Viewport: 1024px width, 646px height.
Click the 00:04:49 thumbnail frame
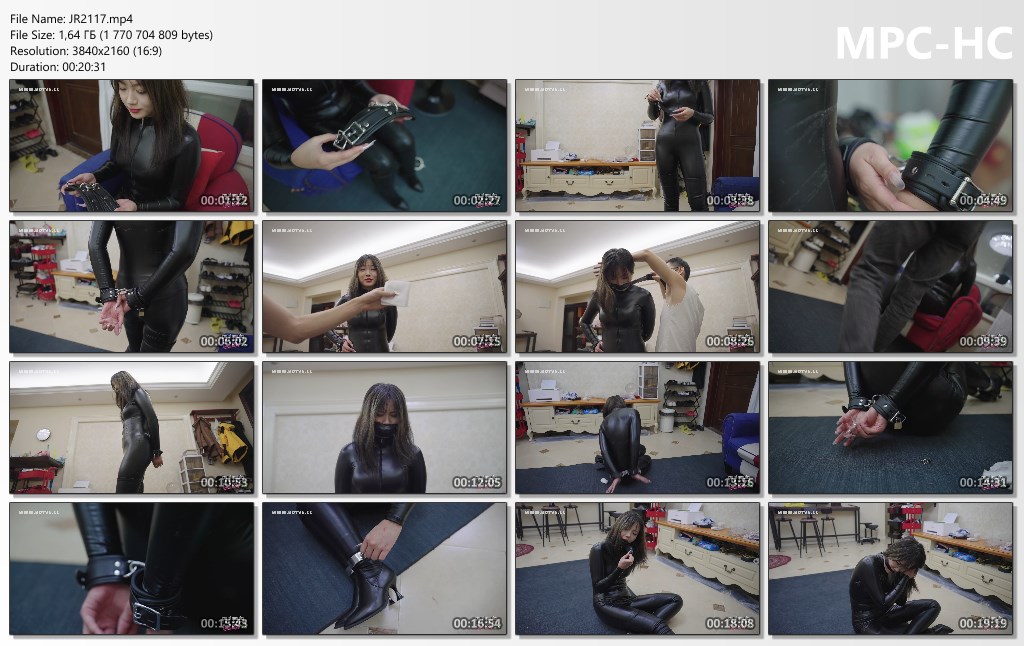891,146
